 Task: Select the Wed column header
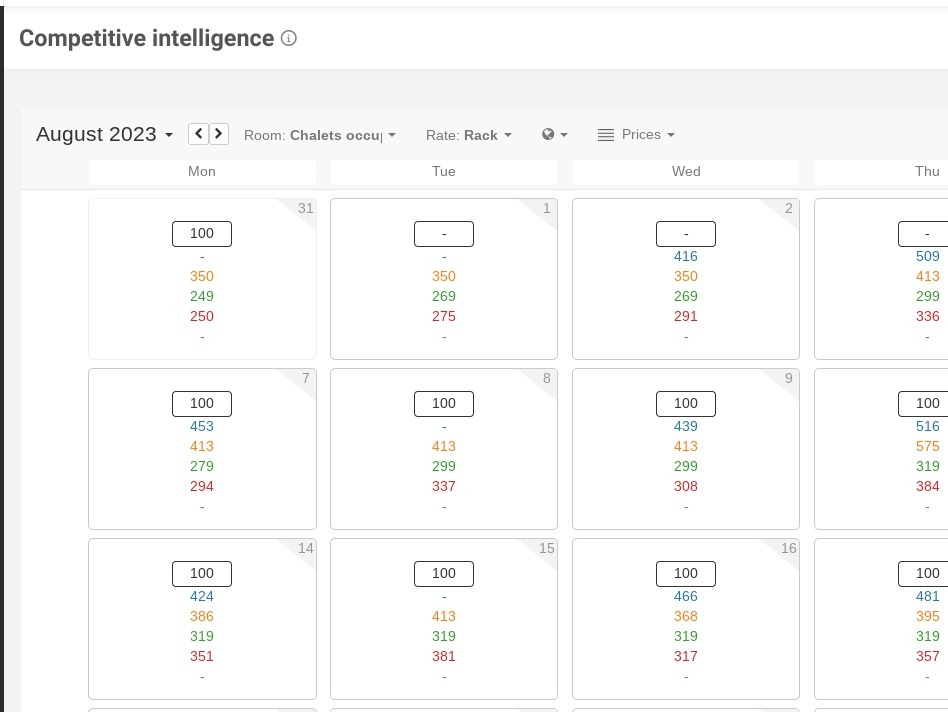pos(686,172)
